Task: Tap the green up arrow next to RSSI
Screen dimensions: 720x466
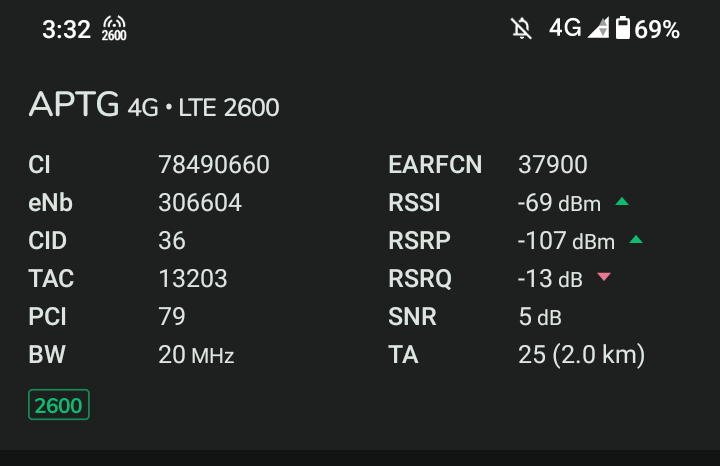Action: tap(622, 201)
